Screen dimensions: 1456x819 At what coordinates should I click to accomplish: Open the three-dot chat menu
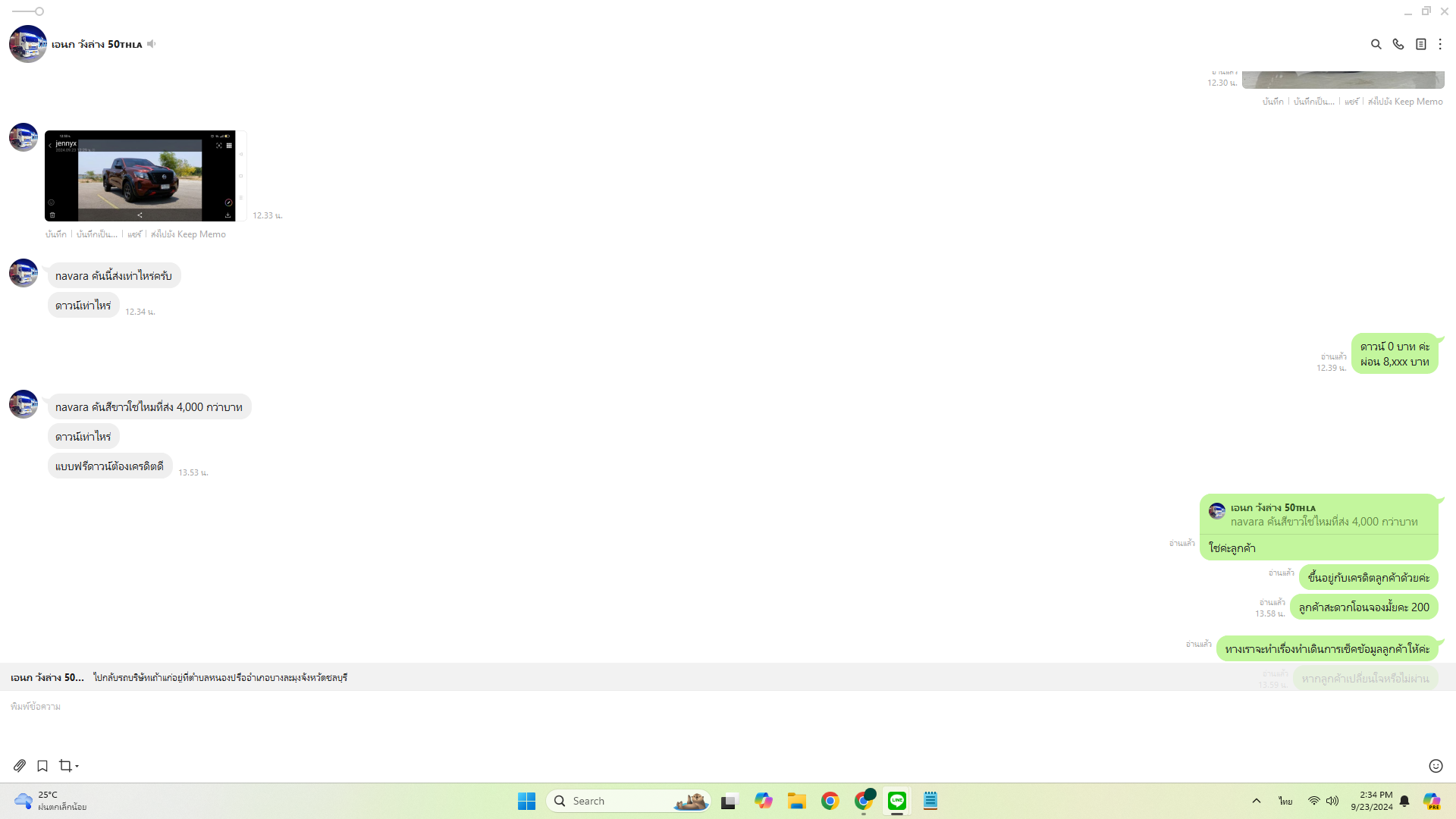point(1440,45)
